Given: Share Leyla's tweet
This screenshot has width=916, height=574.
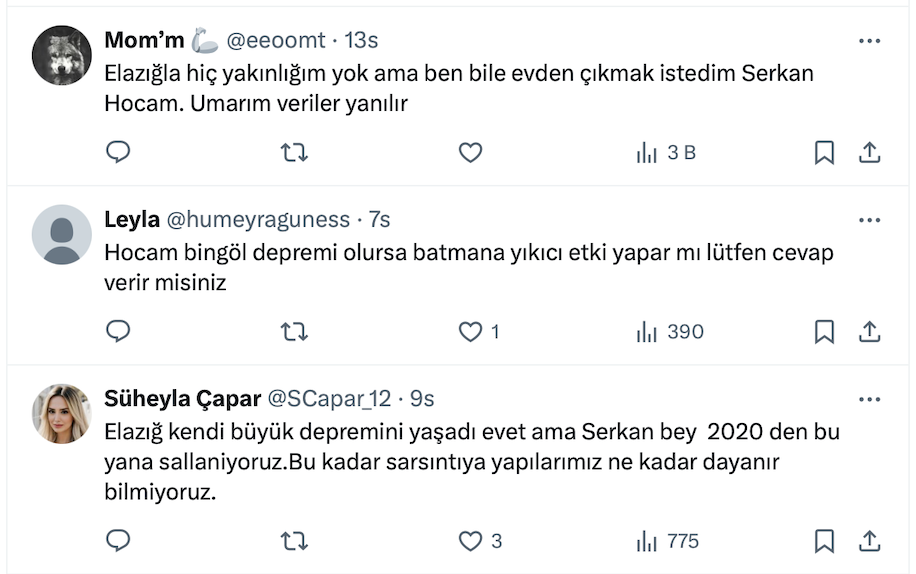Looking at the screenshot, I should tap(870, 332).
